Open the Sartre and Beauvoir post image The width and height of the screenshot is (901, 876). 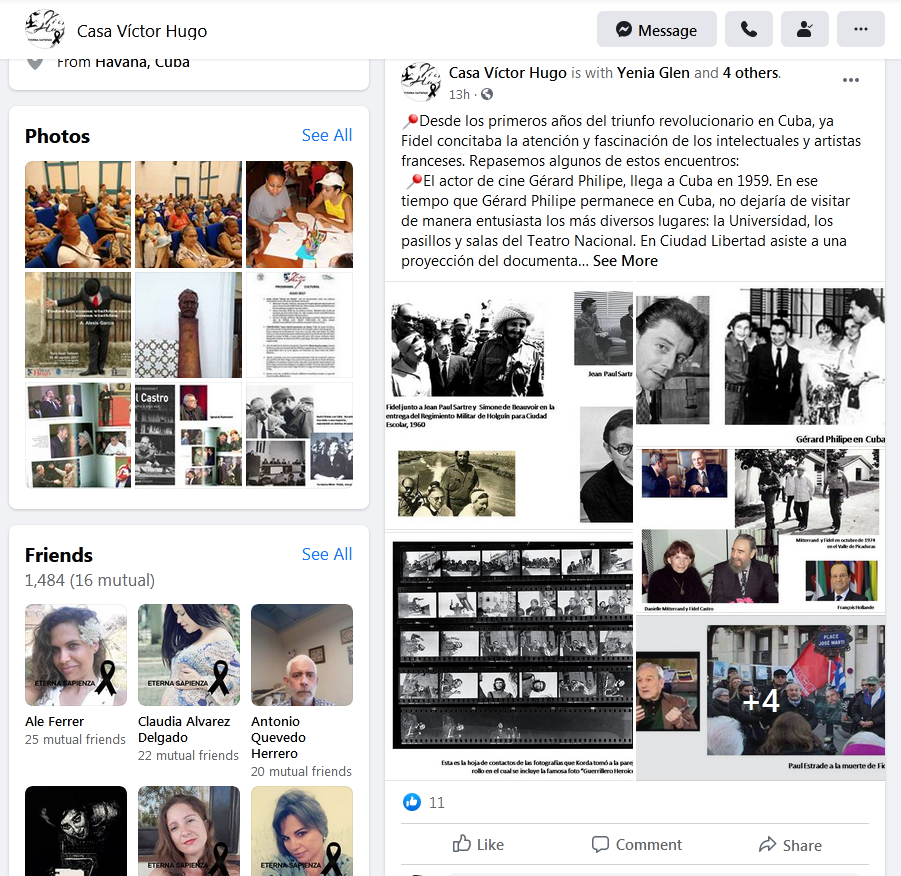coord(509,406)
